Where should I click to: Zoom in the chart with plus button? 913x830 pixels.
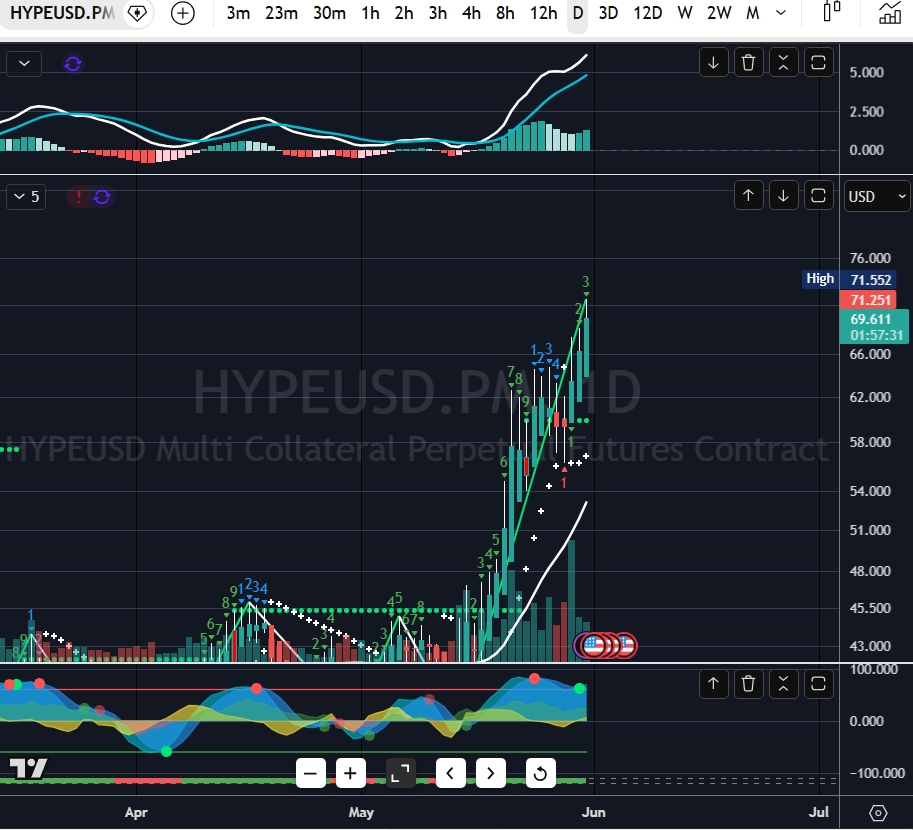tap(350, 774)
